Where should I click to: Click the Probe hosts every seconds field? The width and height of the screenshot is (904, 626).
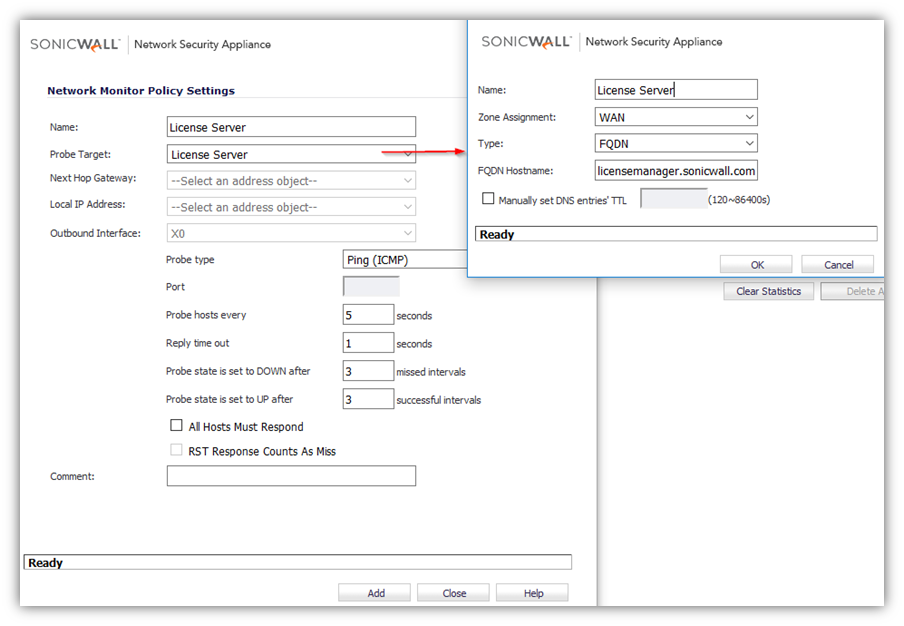368,315
